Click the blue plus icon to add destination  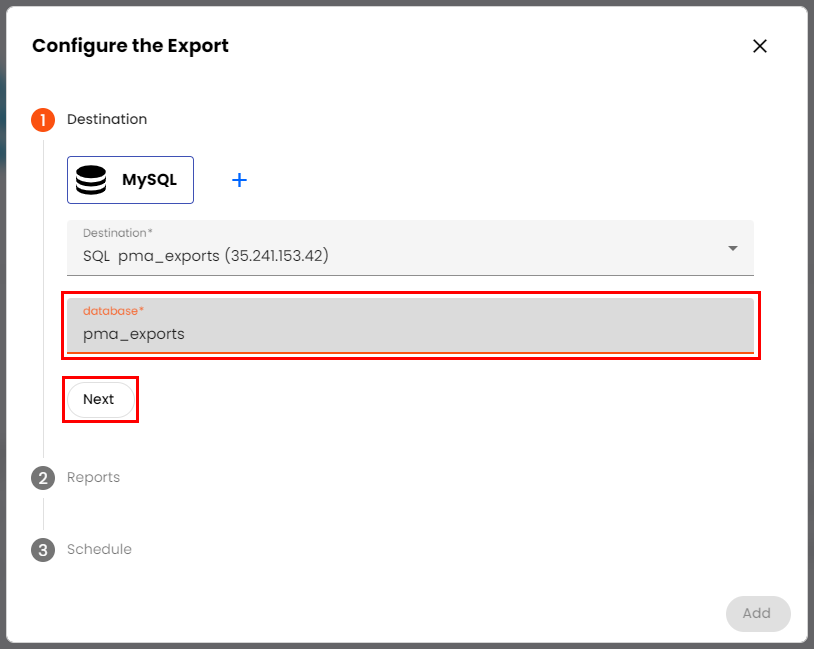[x=239, y=180]
